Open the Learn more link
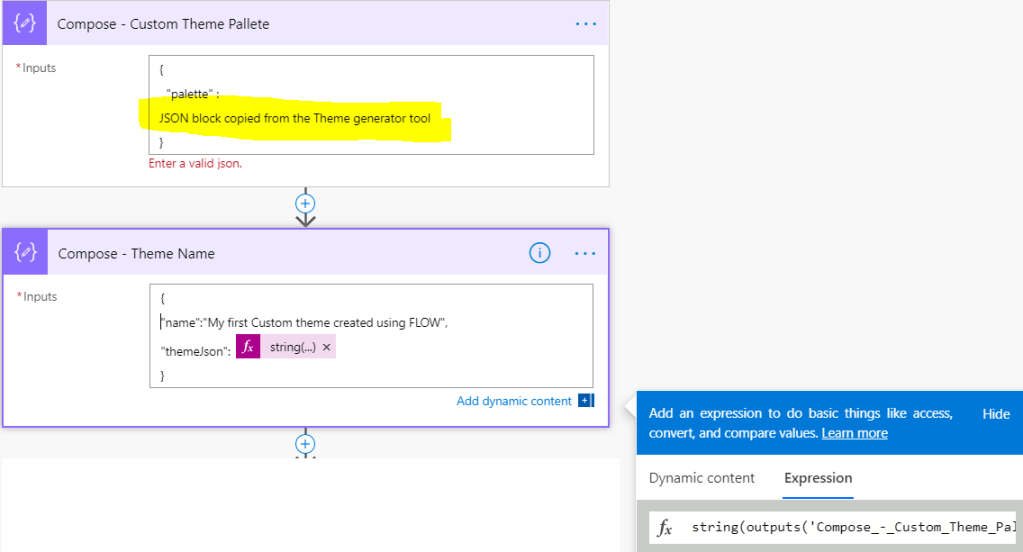 854,433
